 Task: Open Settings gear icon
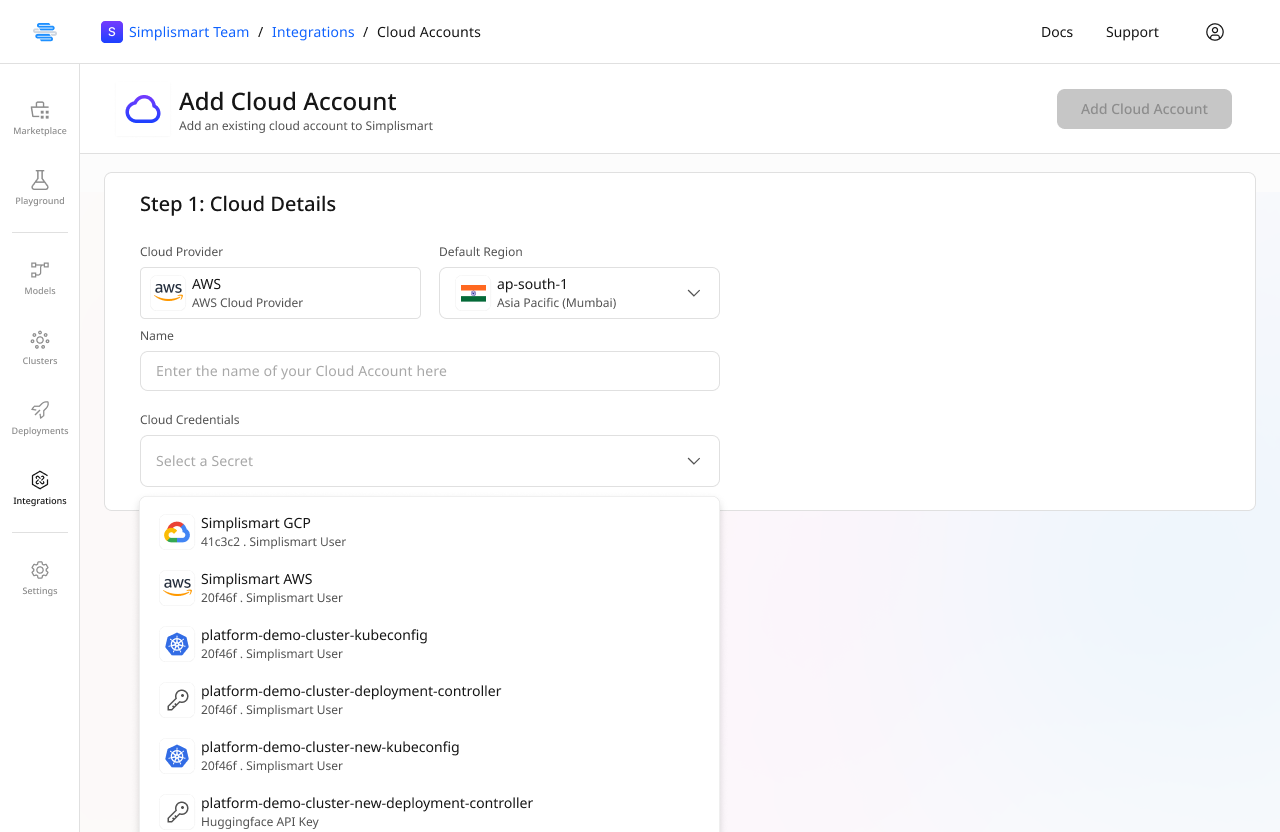click(x=40, y=570)
